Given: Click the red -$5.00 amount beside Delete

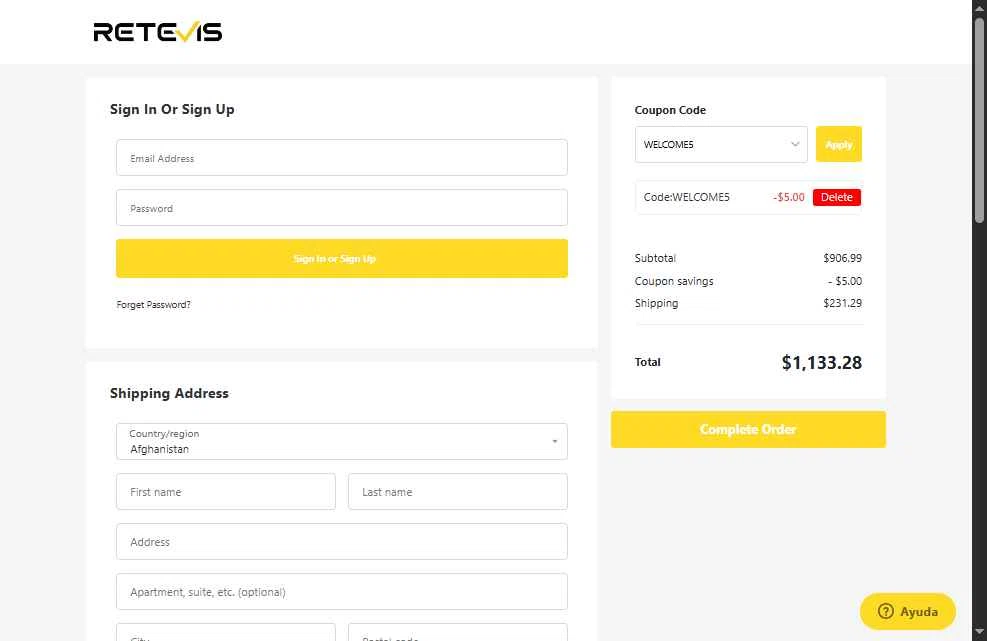Looking at the screenshot, I should click(x=789, y=197).
